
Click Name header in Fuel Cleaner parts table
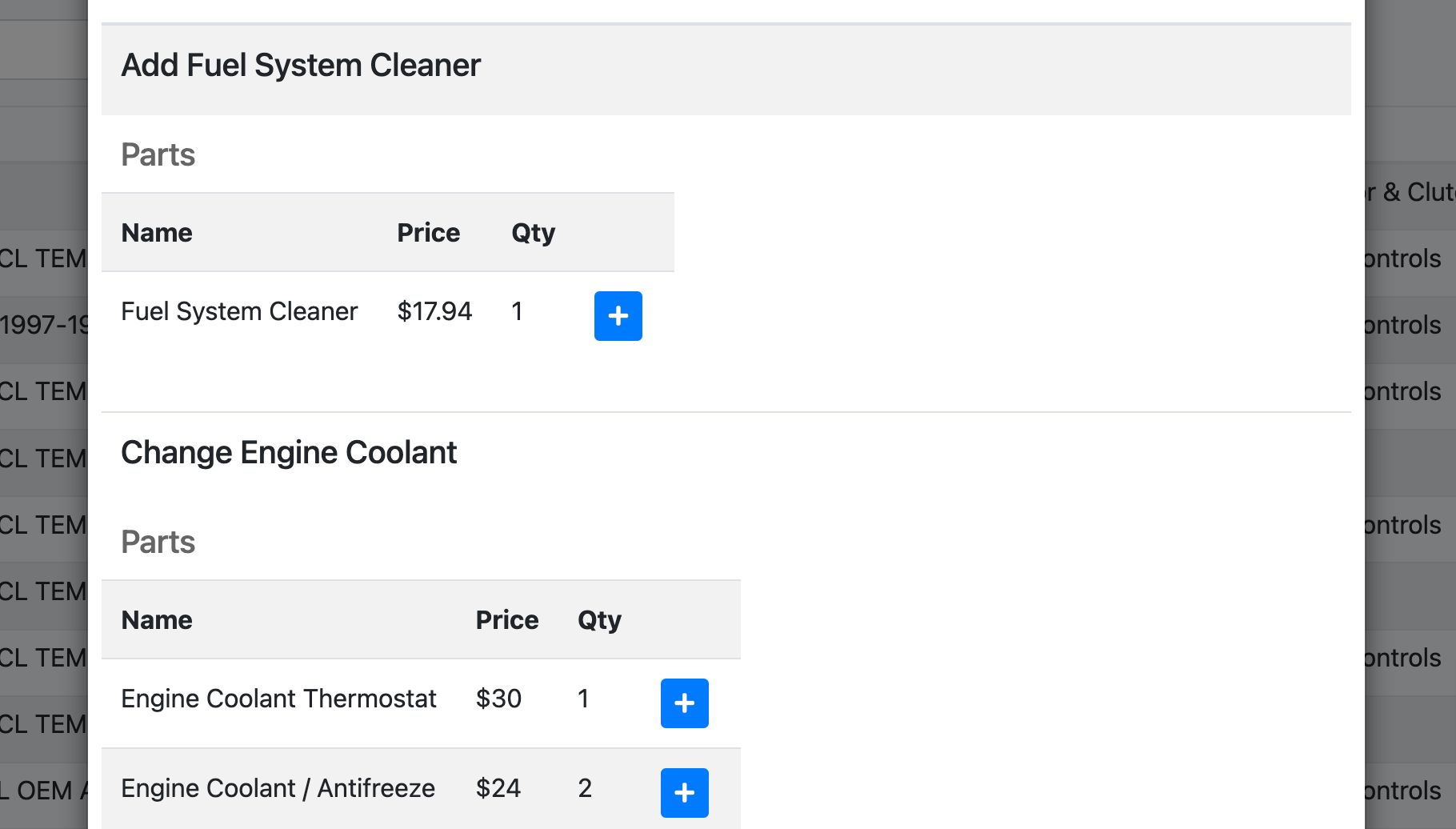157,233
